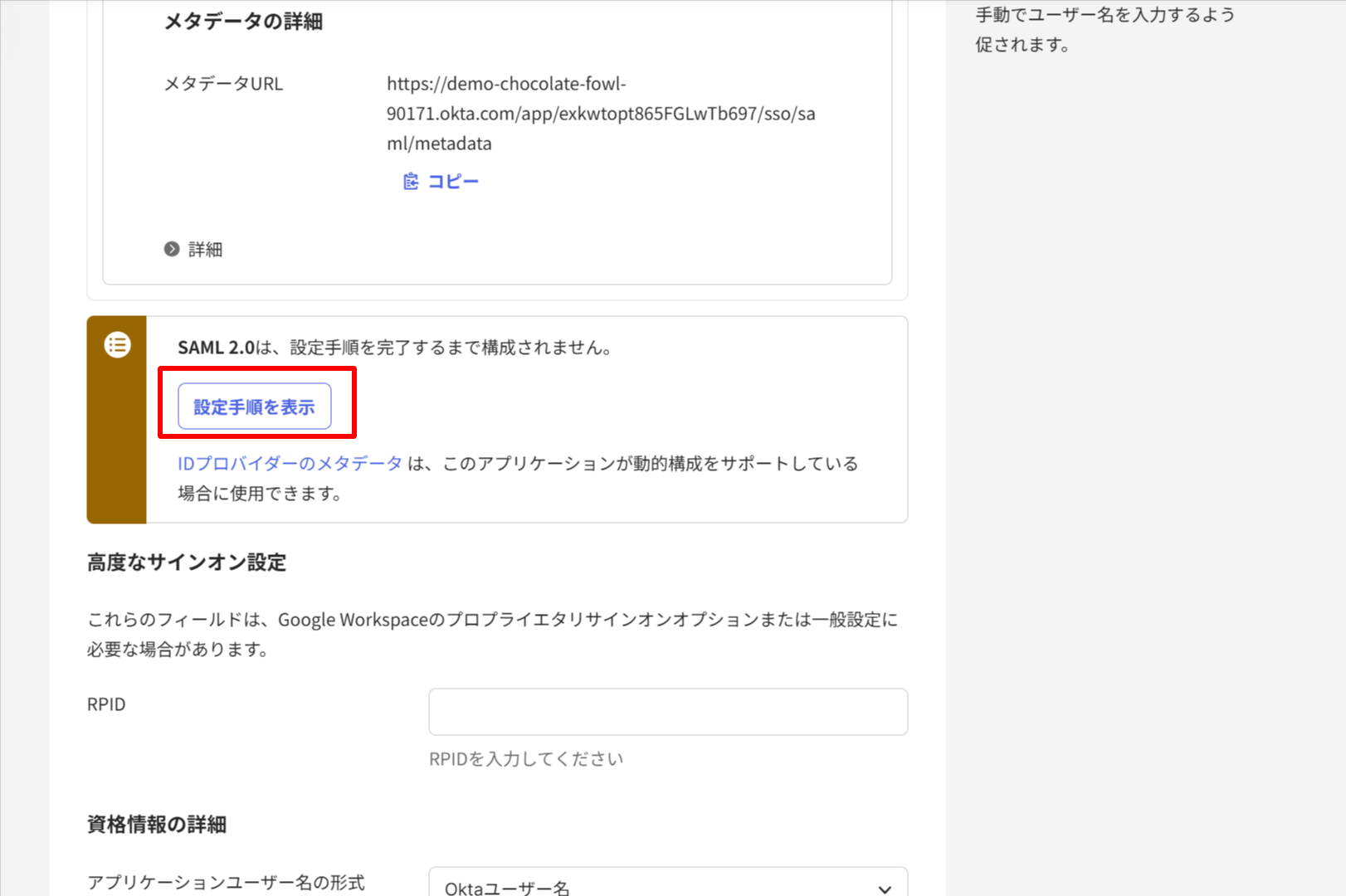
Task: Click the dropdown chevron on Oktaユーザー名
Action: coord(884,889)
